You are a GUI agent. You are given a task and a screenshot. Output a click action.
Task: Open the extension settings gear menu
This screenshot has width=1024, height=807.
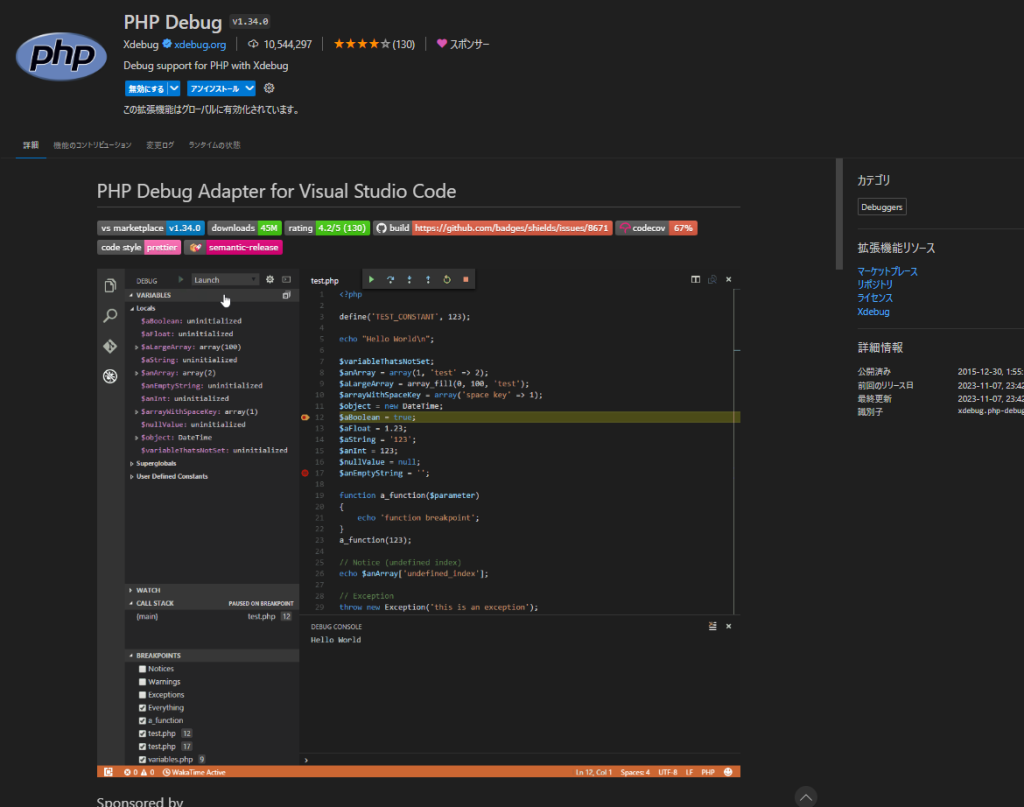click(x=269, y=88)
